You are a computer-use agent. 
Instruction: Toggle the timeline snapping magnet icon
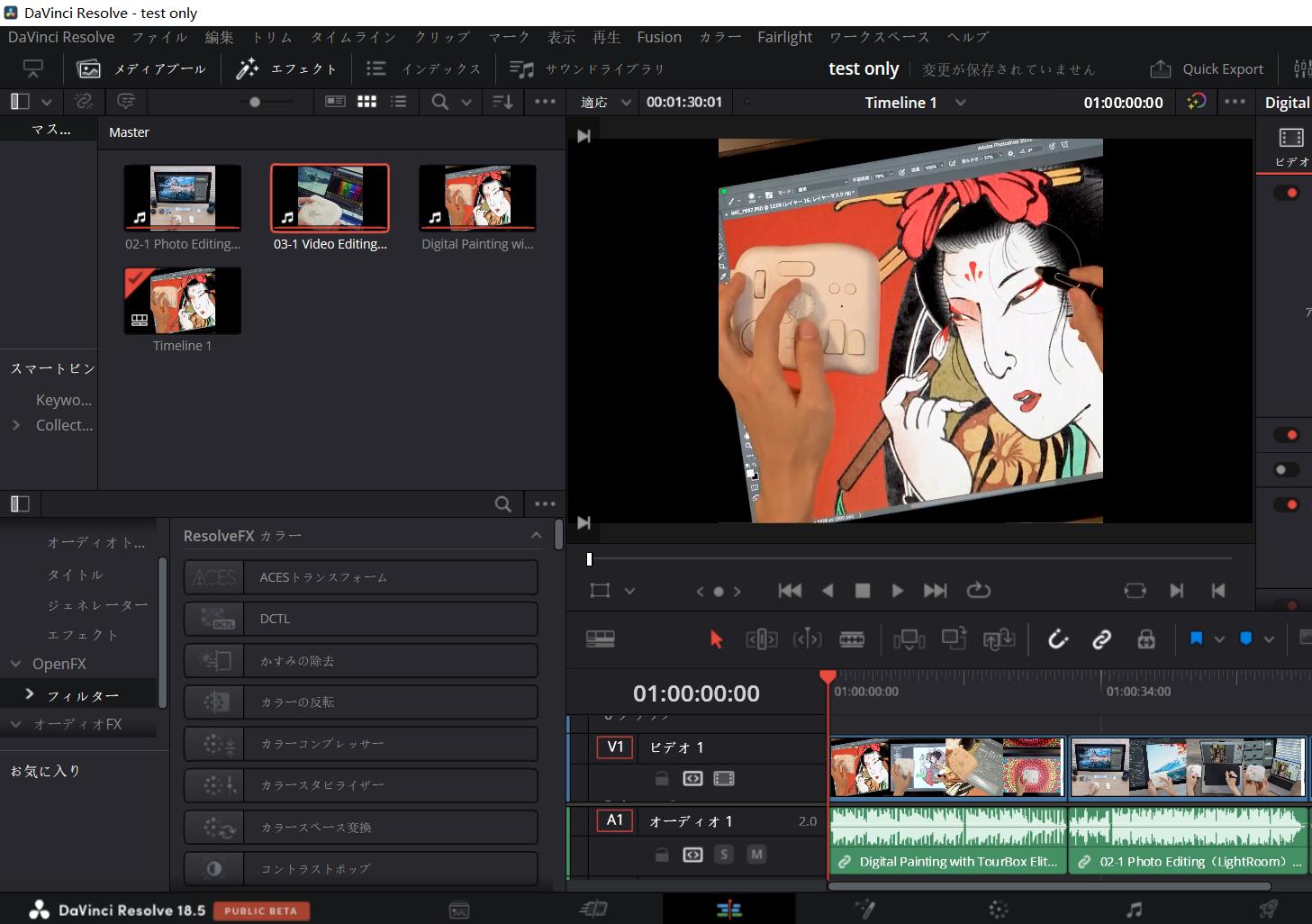(x=1058, y=639)
